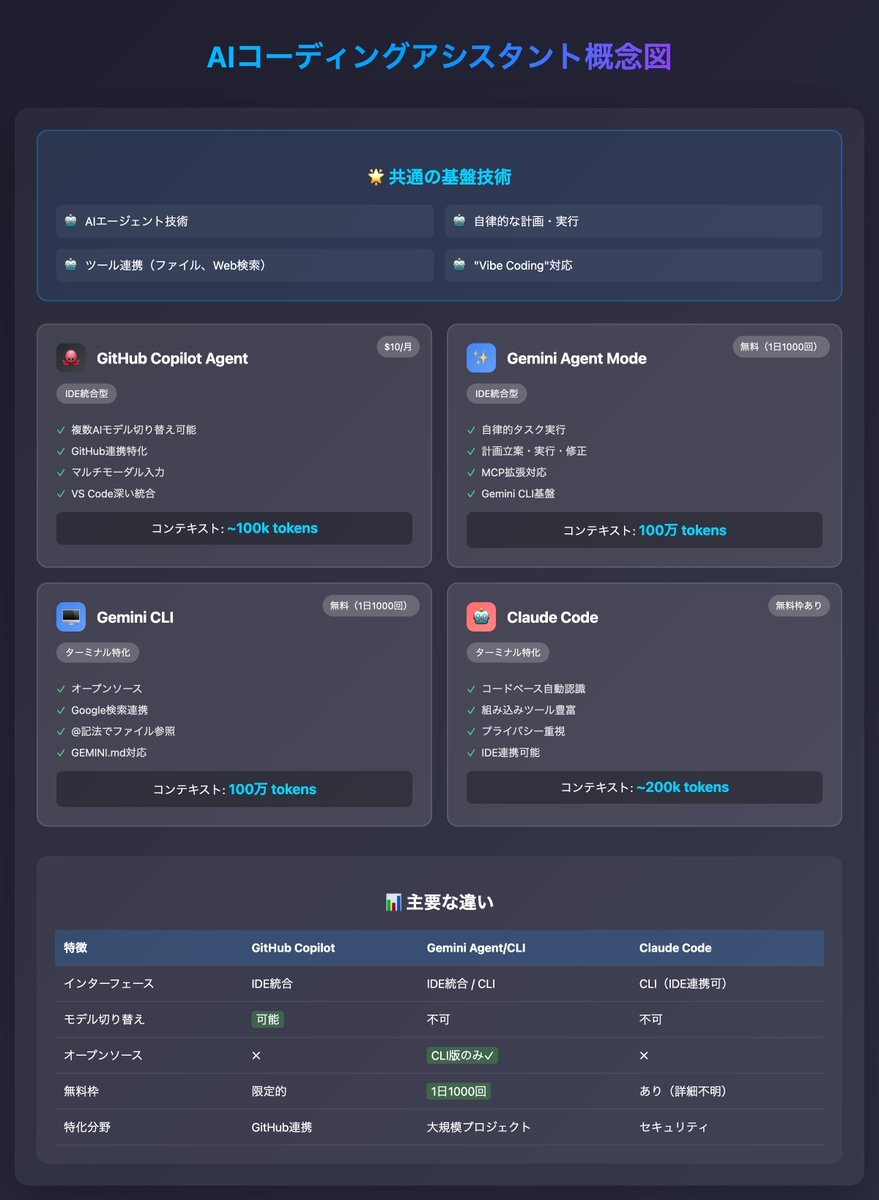
Task: Click the IDE統合型 tag under GitHub Copilot Agent
Action: (86, 394)
